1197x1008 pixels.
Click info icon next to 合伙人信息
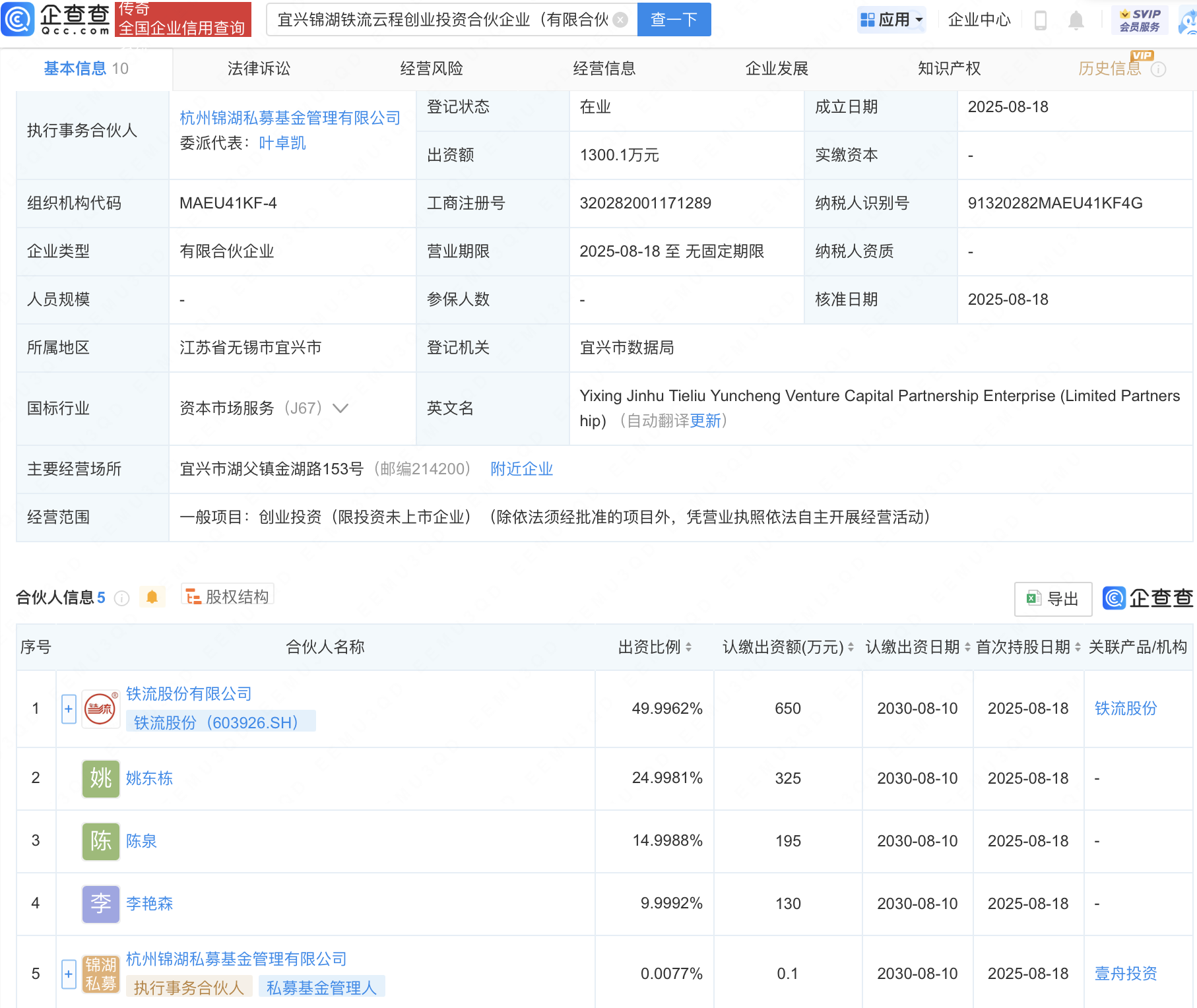[121, 598]
